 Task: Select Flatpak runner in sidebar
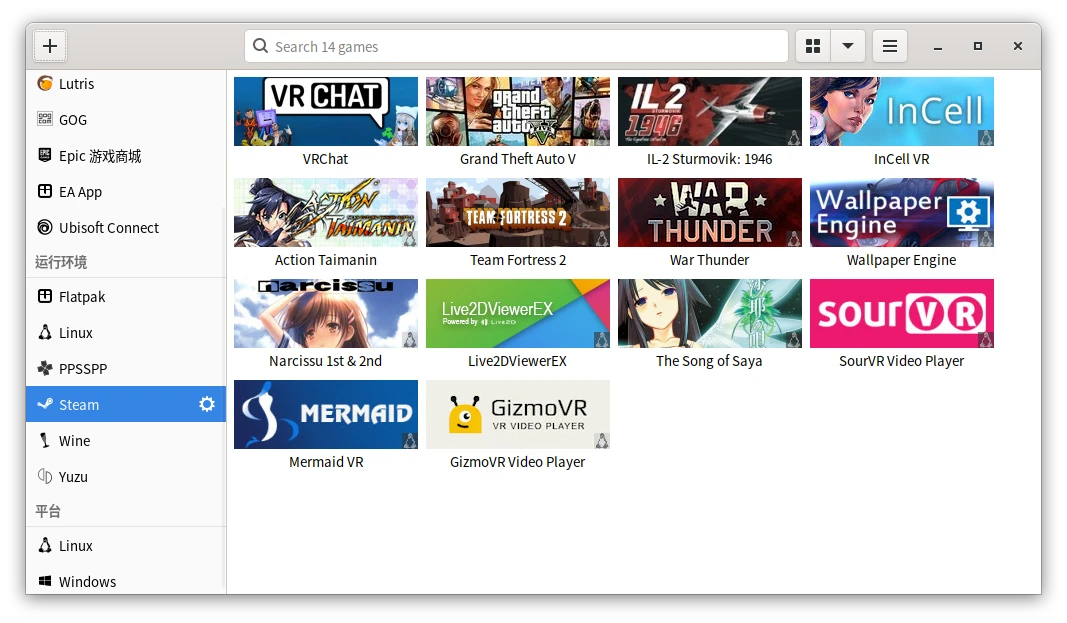coord(82,297)
